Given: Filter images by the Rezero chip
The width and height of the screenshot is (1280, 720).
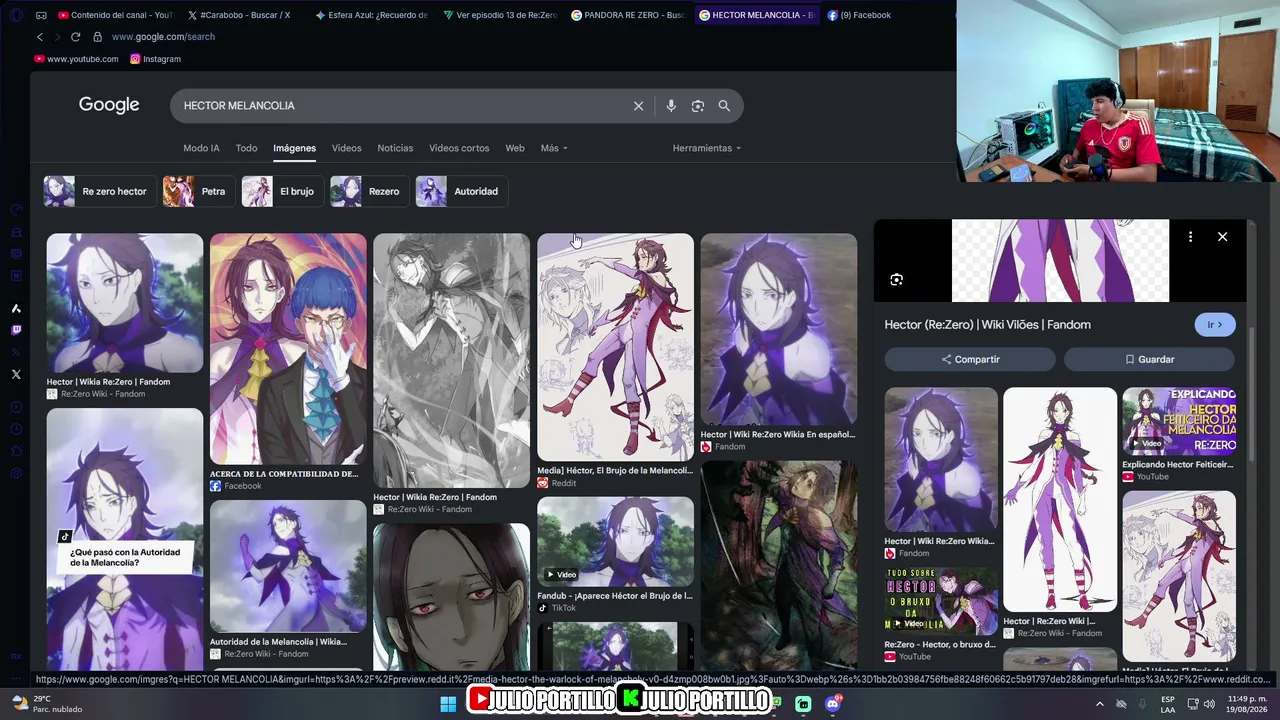Looking at the screenshot, I should (x=369, y=191).
